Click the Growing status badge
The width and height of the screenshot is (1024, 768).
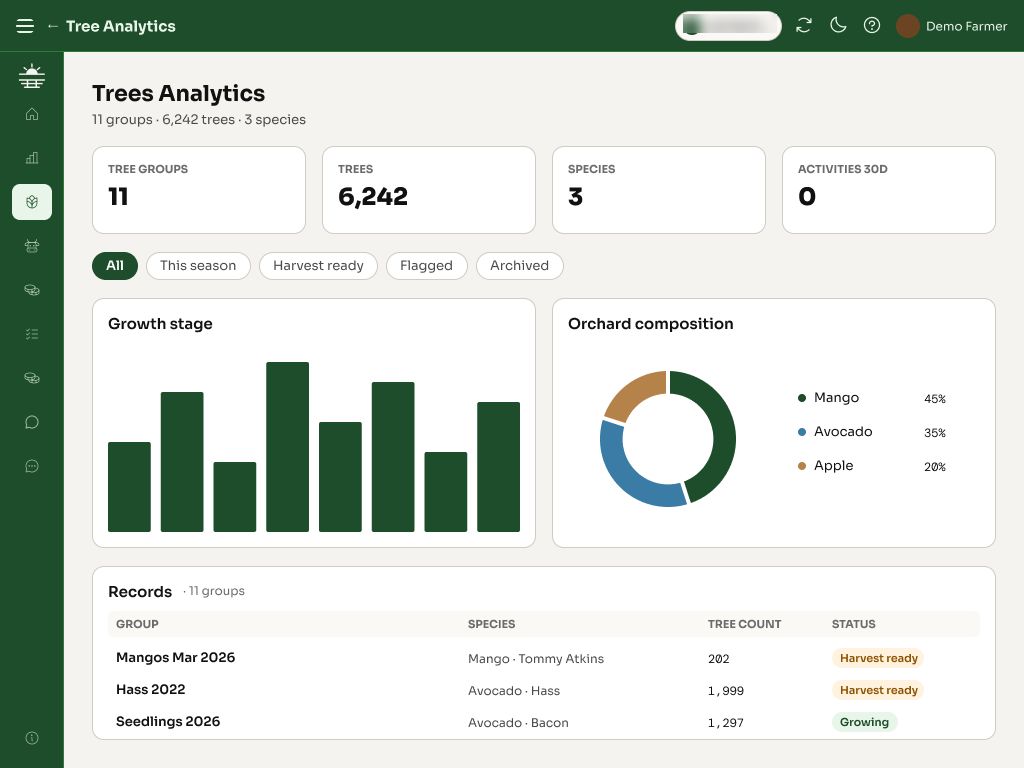tap(864, 722)
